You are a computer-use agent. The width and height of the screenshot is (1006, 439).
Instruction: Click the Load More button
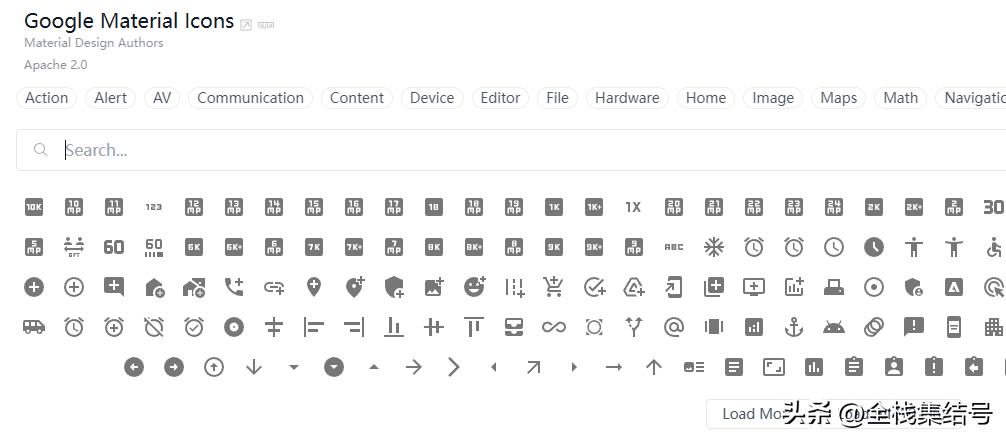click(757, 414)
